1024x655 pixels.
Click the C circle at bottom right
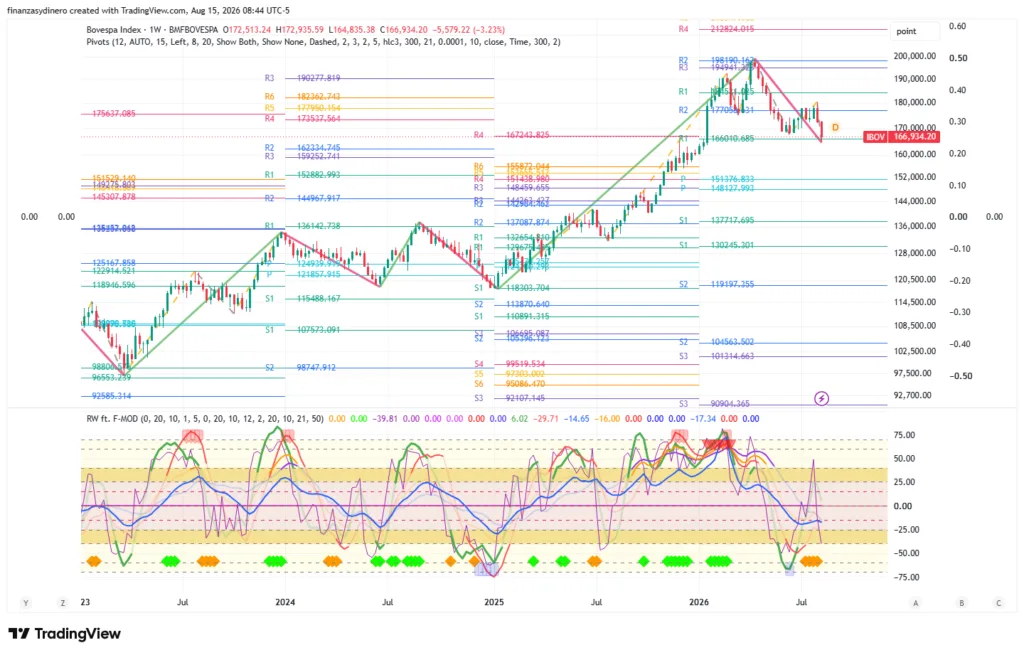[999, 603]
